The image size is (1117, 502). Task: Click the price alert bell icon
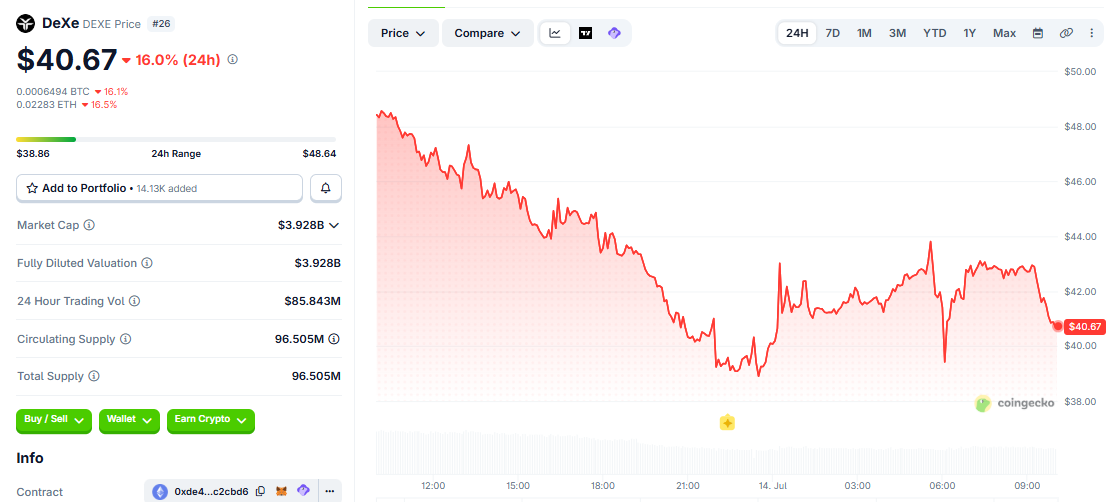326,188
